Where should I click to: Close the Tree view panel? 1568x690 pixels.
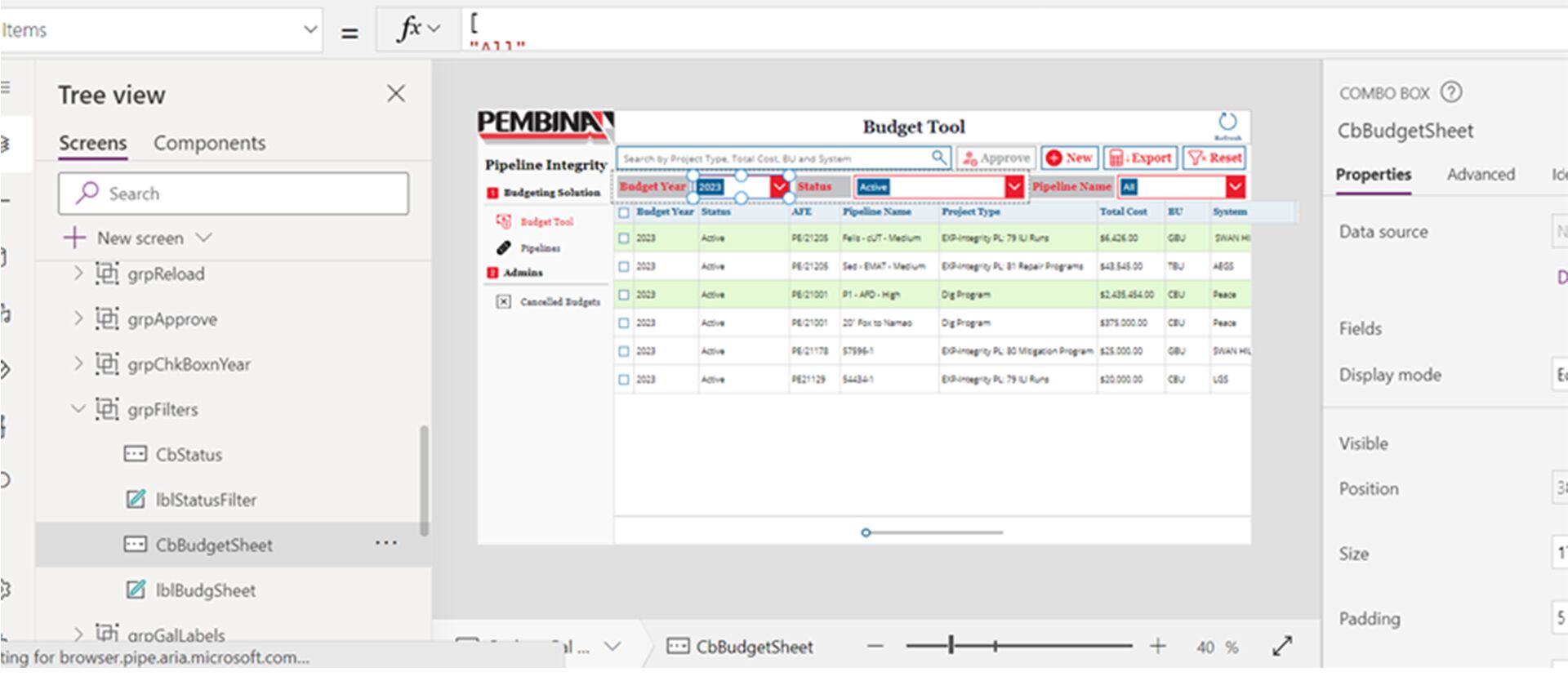396,94
